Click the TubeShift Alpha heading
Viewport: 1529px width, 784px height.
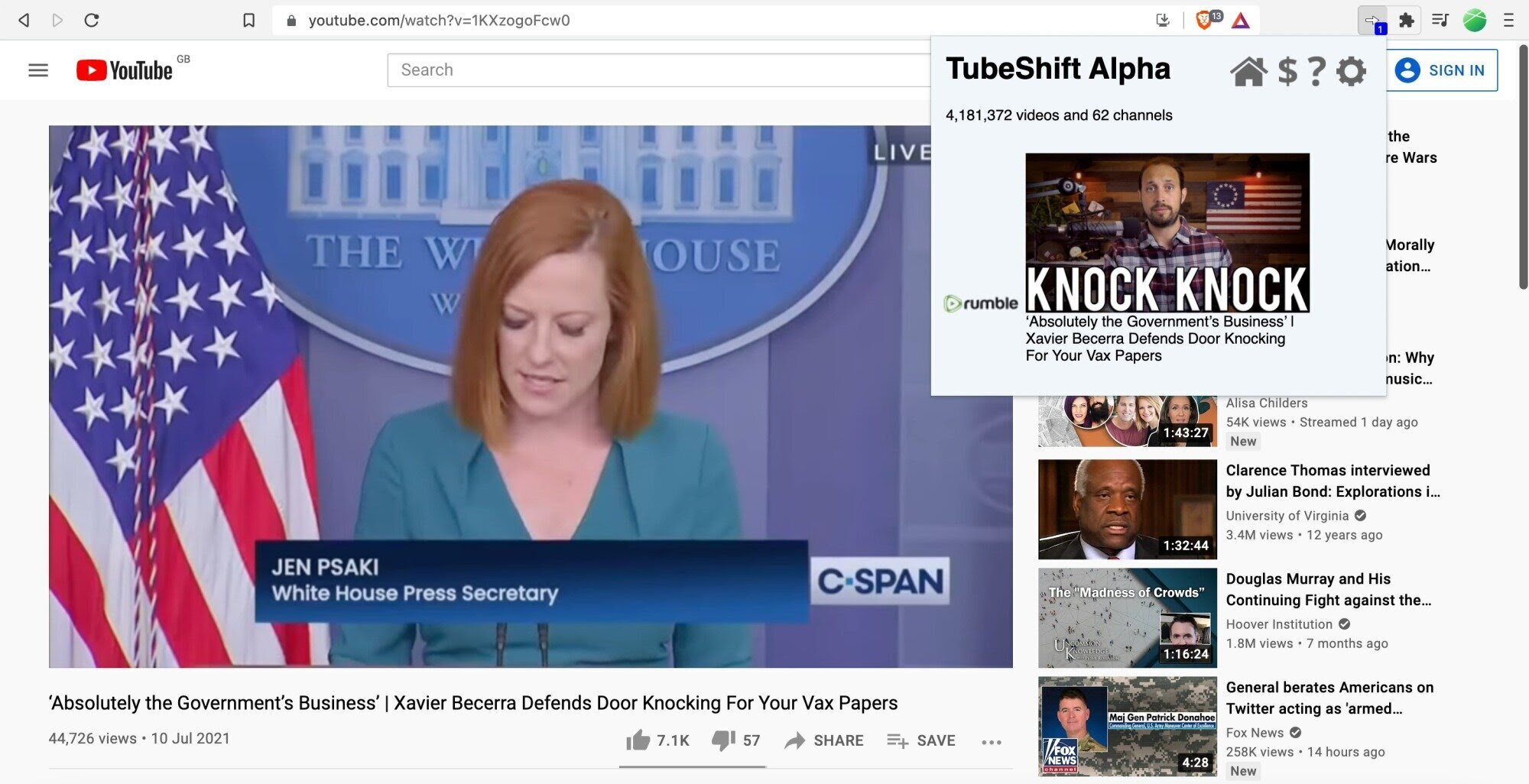(x=1058, y=69)
